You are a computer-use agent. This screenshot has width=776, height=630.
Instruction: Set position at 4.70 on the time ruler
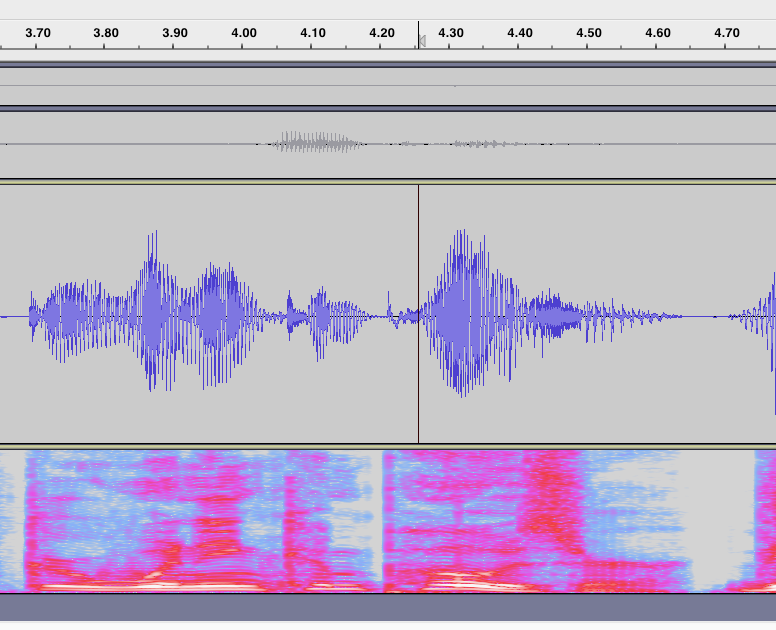727,33
